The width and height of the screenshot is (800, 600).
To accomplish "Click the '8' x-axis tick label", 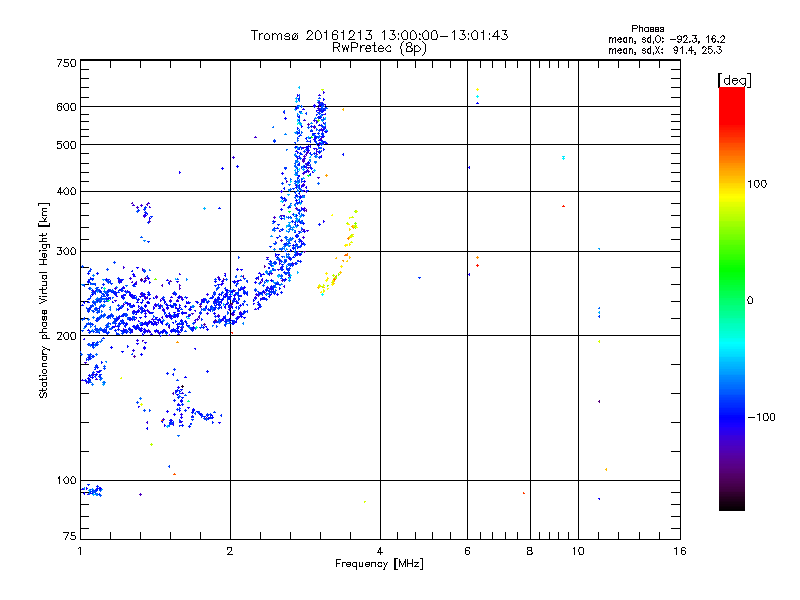I will [x=530, y=551].
